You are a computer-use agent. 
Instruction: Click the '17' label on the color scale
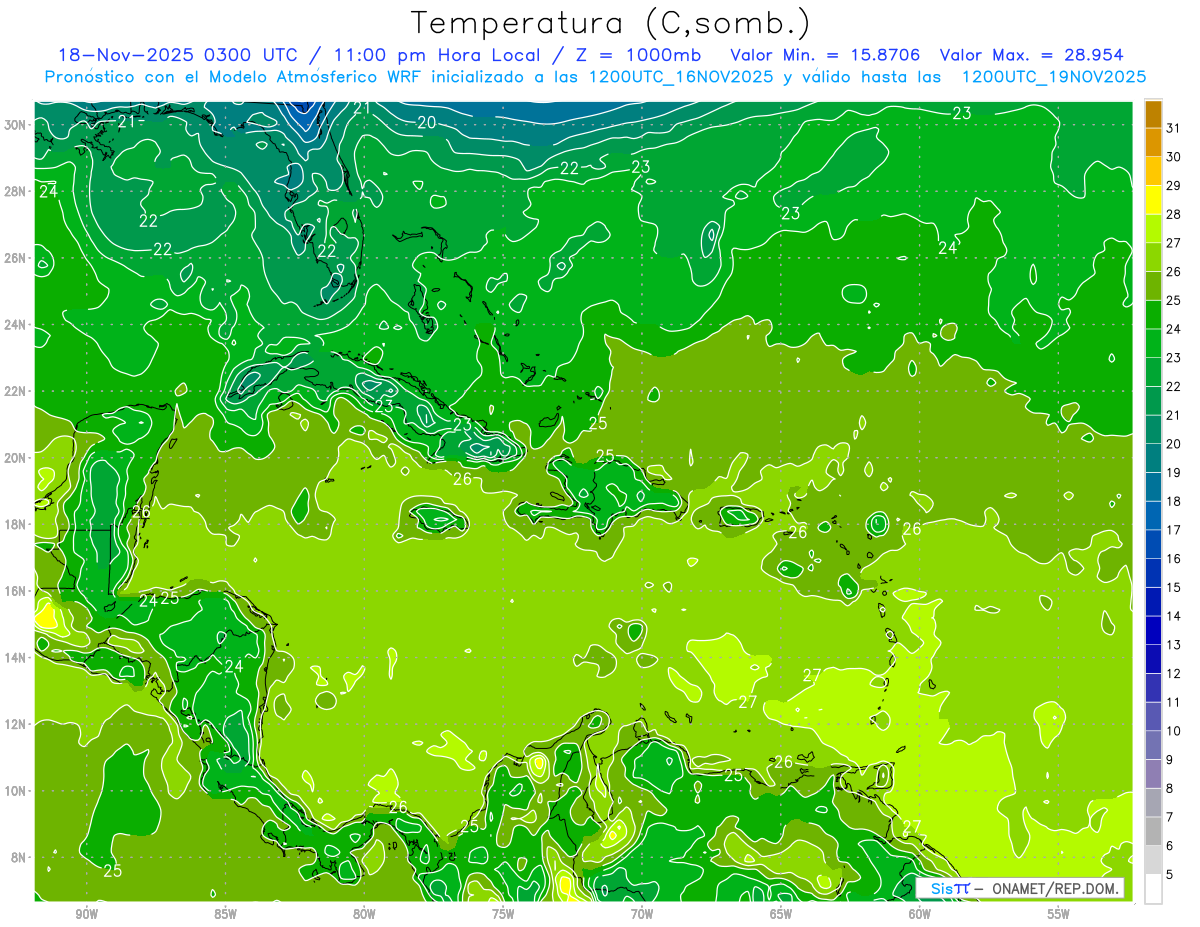[1174, 530]
